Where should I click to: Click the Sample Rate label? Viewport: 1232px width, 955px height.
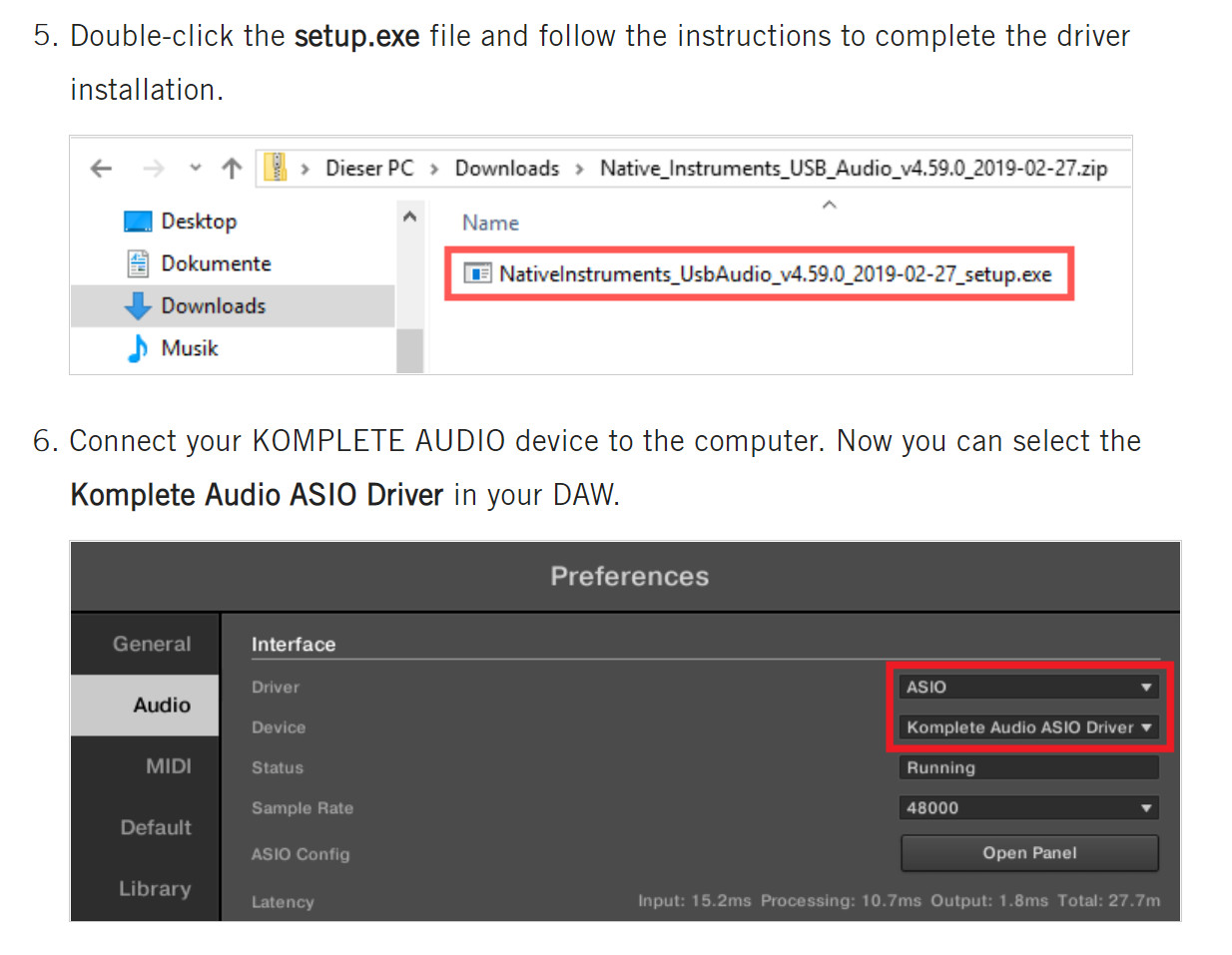303,808
